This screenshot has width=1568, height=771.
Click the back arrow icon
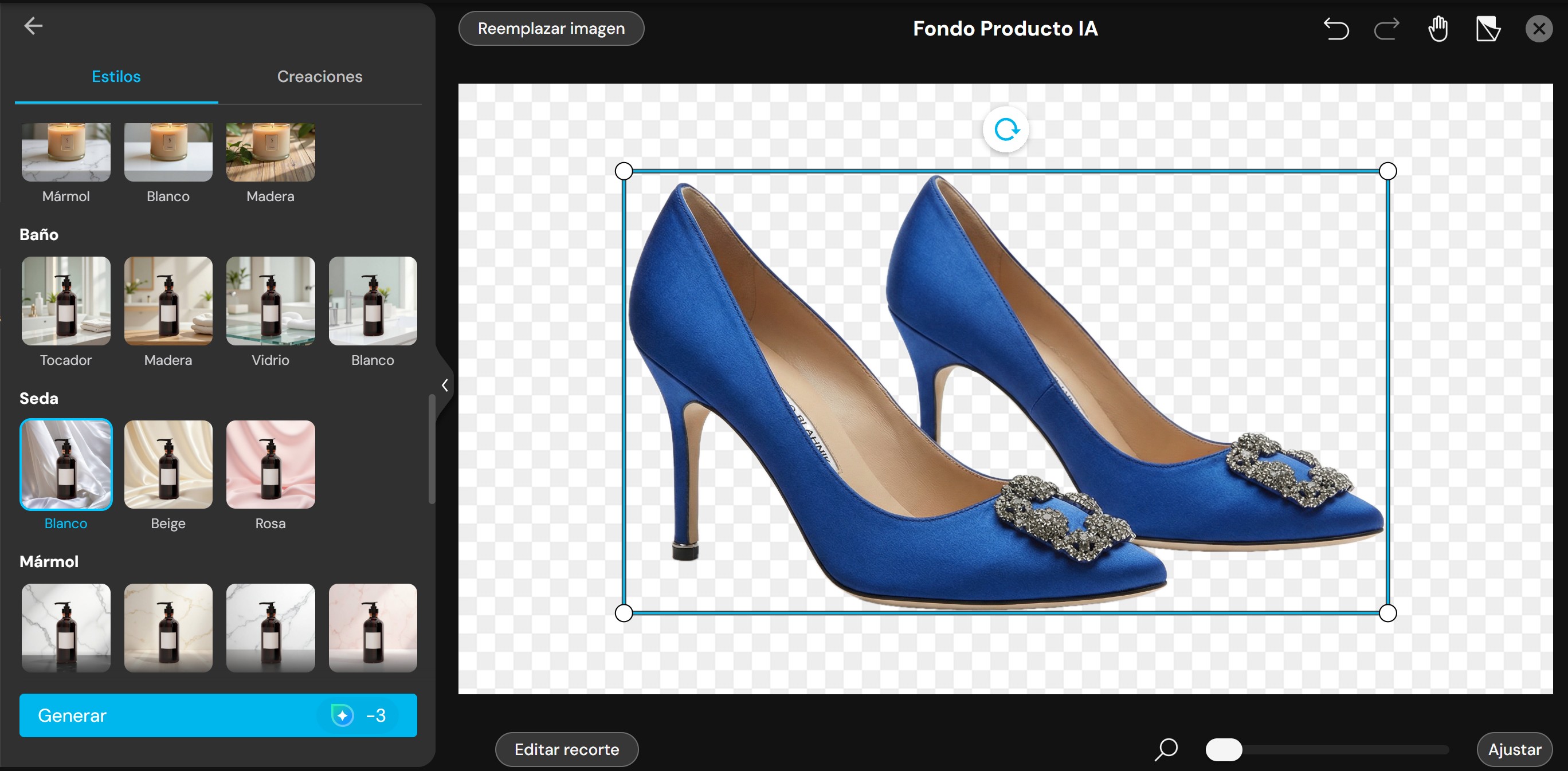click(33, 26)
